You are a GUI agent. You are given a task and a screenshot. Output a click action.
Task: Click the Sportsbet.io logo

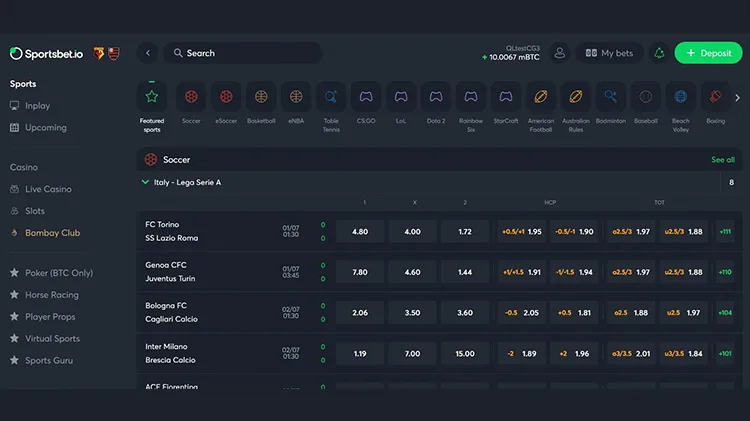pyautogui.click(x=48, y=53)
